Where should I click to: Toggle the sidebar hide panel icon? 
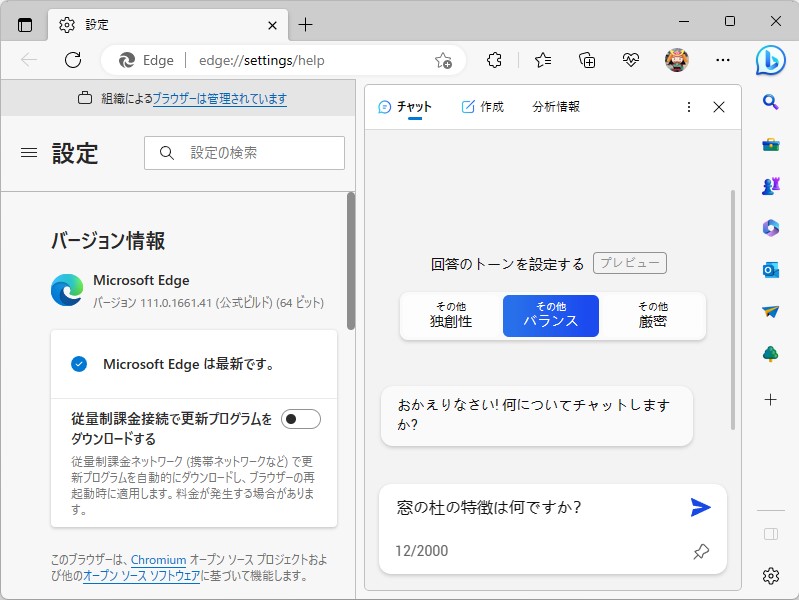[x=770, y=534]
